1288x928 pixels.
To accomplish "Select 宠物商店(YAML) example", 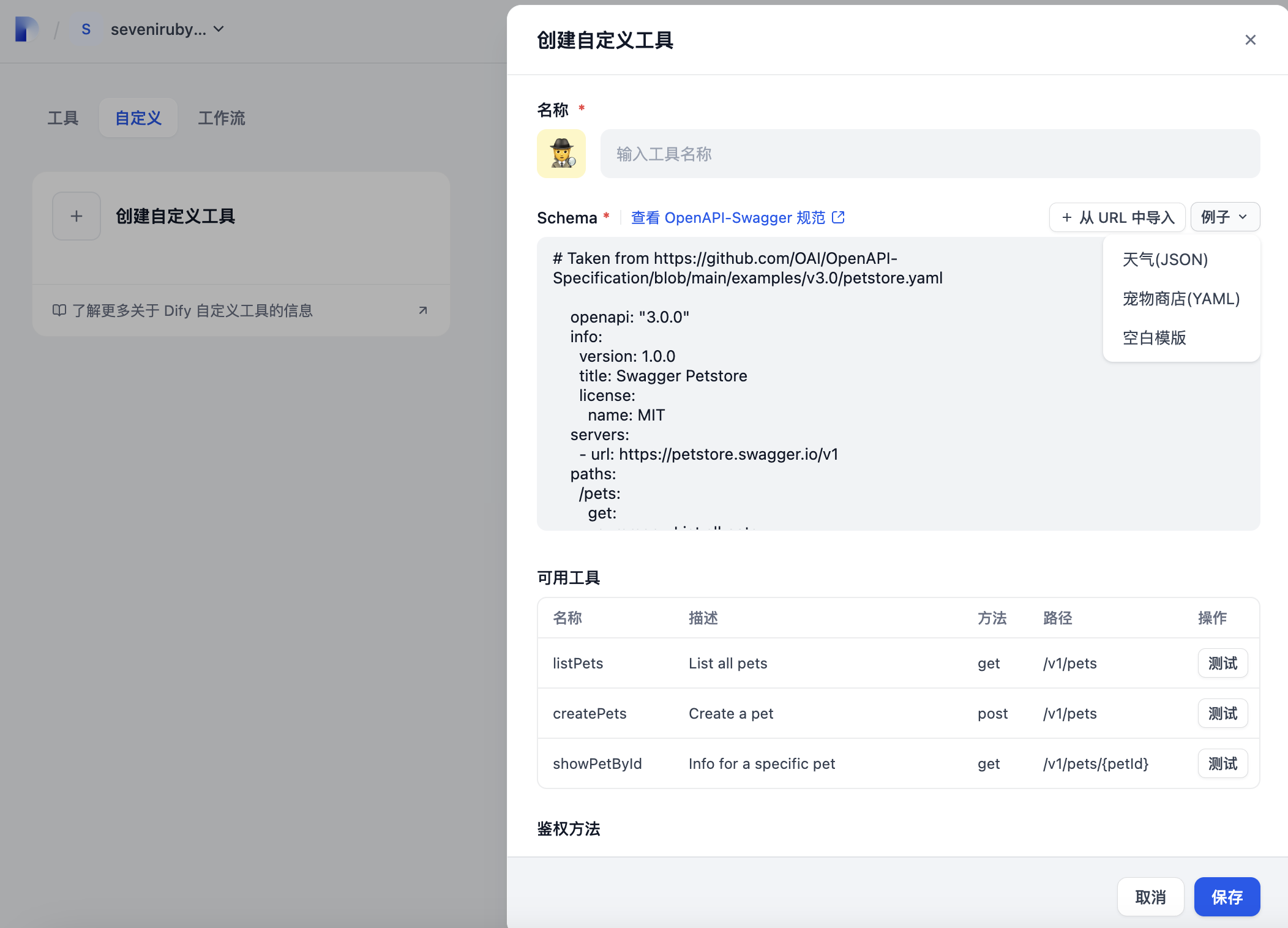I will click(1181, 299).
